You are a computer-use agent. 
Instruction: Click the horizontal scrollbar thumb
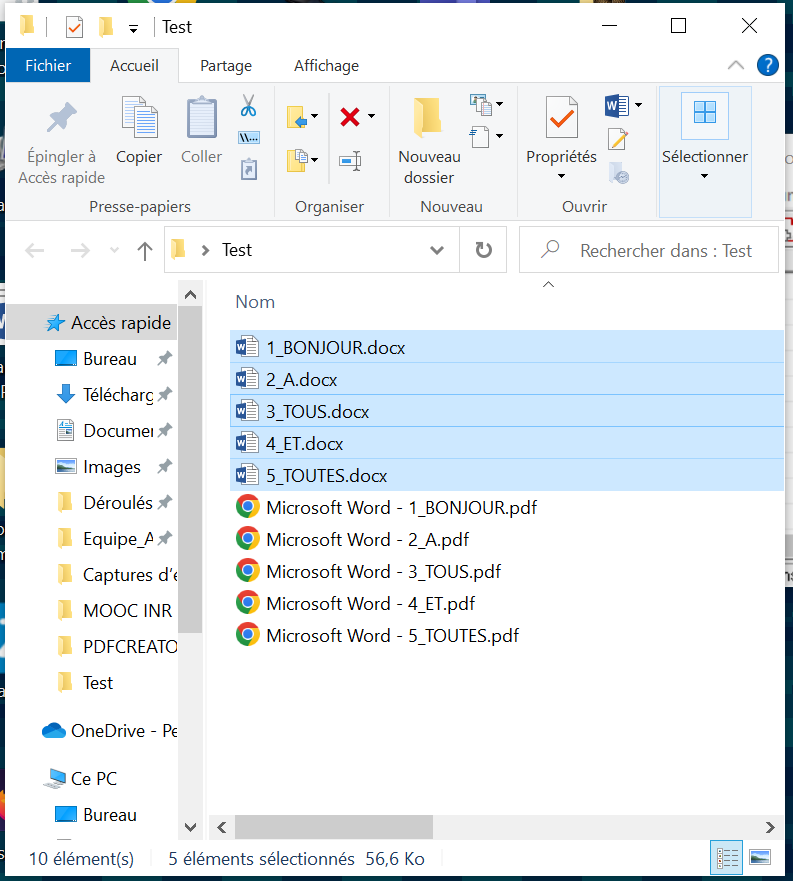pyautogui.click(x=334, y=827)
